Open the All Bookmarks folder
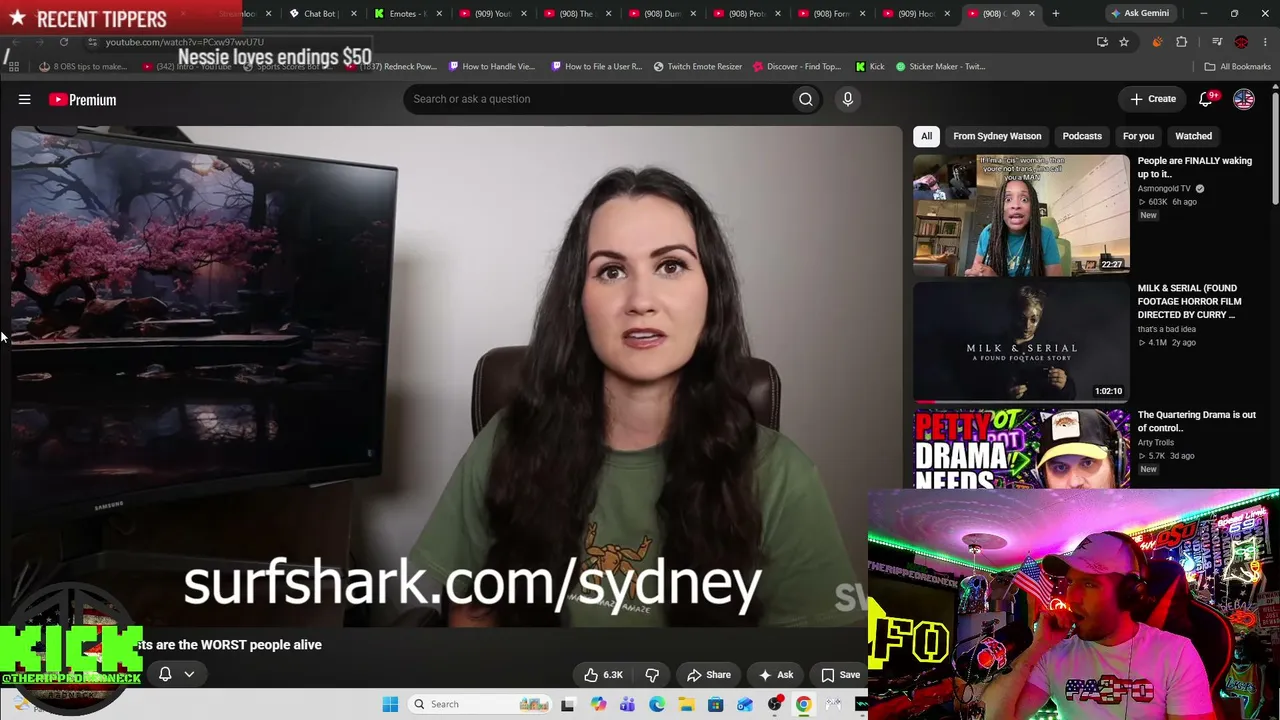This screenshot has height=720, width=1280. [1238, 67]
